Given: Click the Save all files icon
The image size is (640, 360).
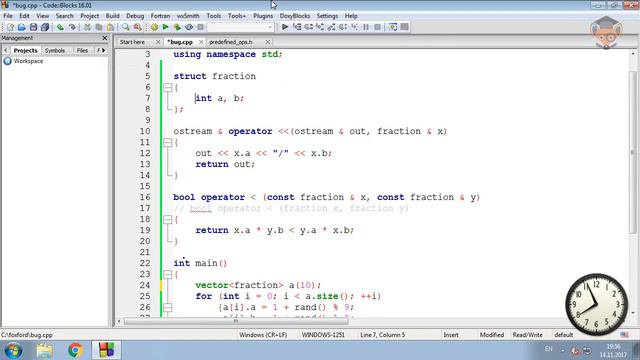Looking at the screenshot, I should tap(45, 27).
